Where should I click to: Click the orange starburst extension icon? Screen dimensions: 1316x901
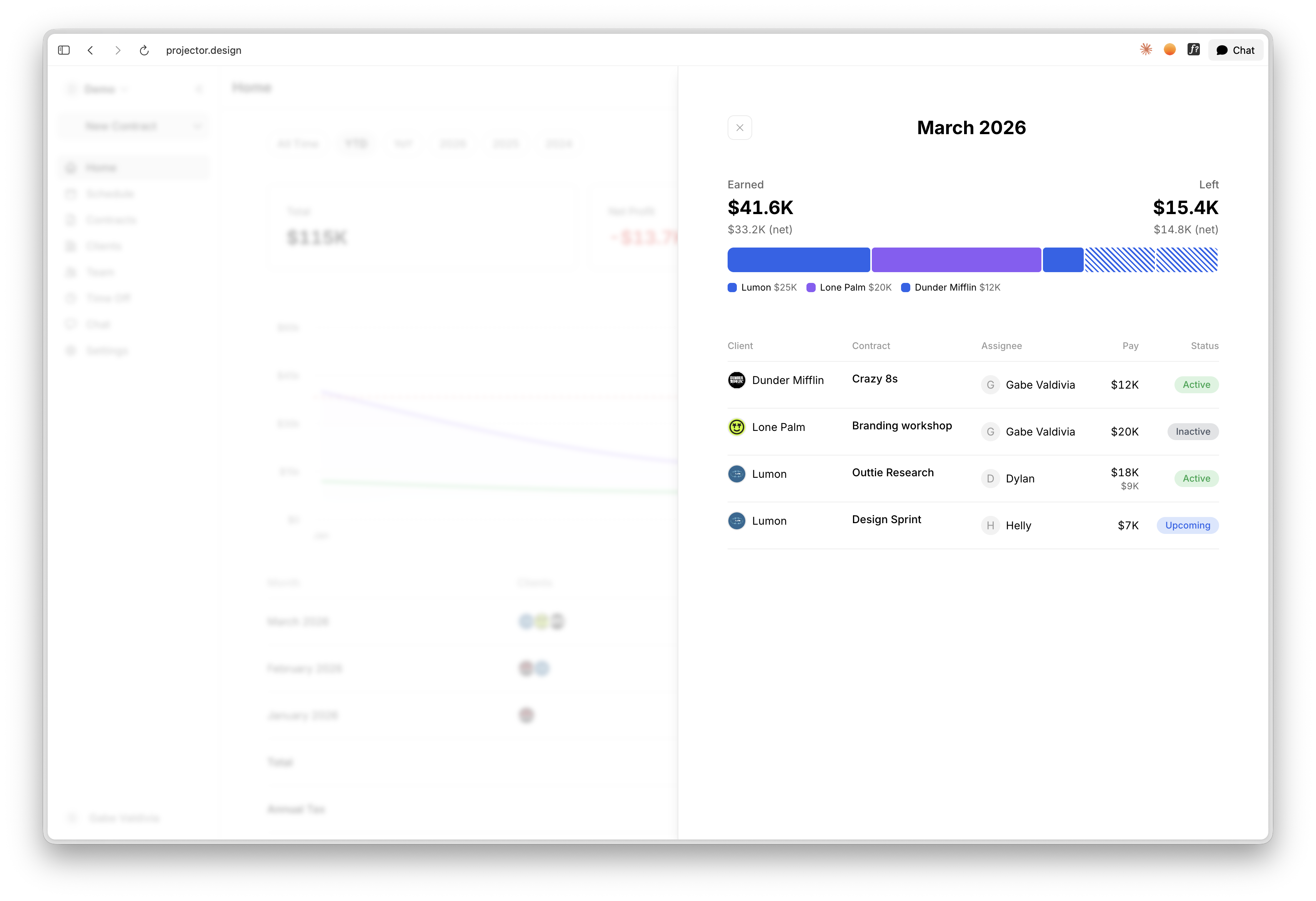pyautogui.click(x=1146, y=50)
